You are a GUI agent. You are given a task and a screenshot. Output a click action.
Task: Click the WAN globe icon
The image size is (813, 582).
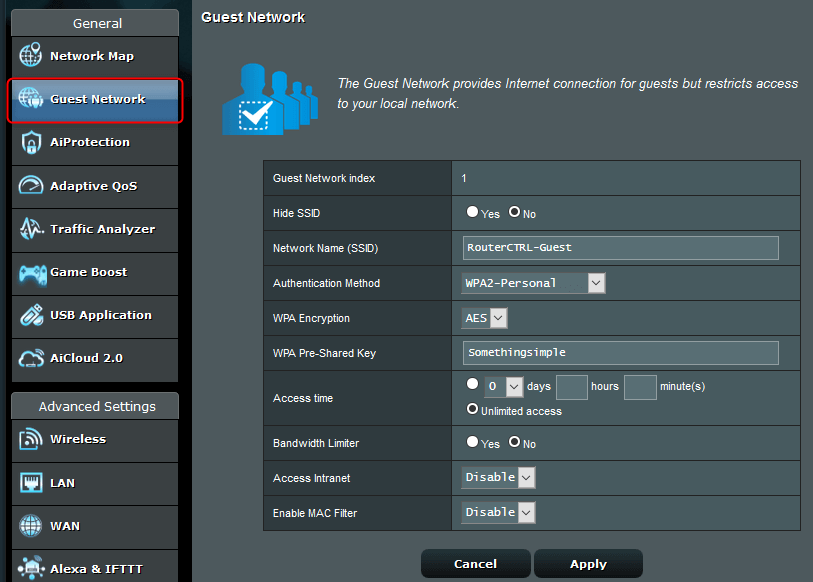tap(31, 525)
